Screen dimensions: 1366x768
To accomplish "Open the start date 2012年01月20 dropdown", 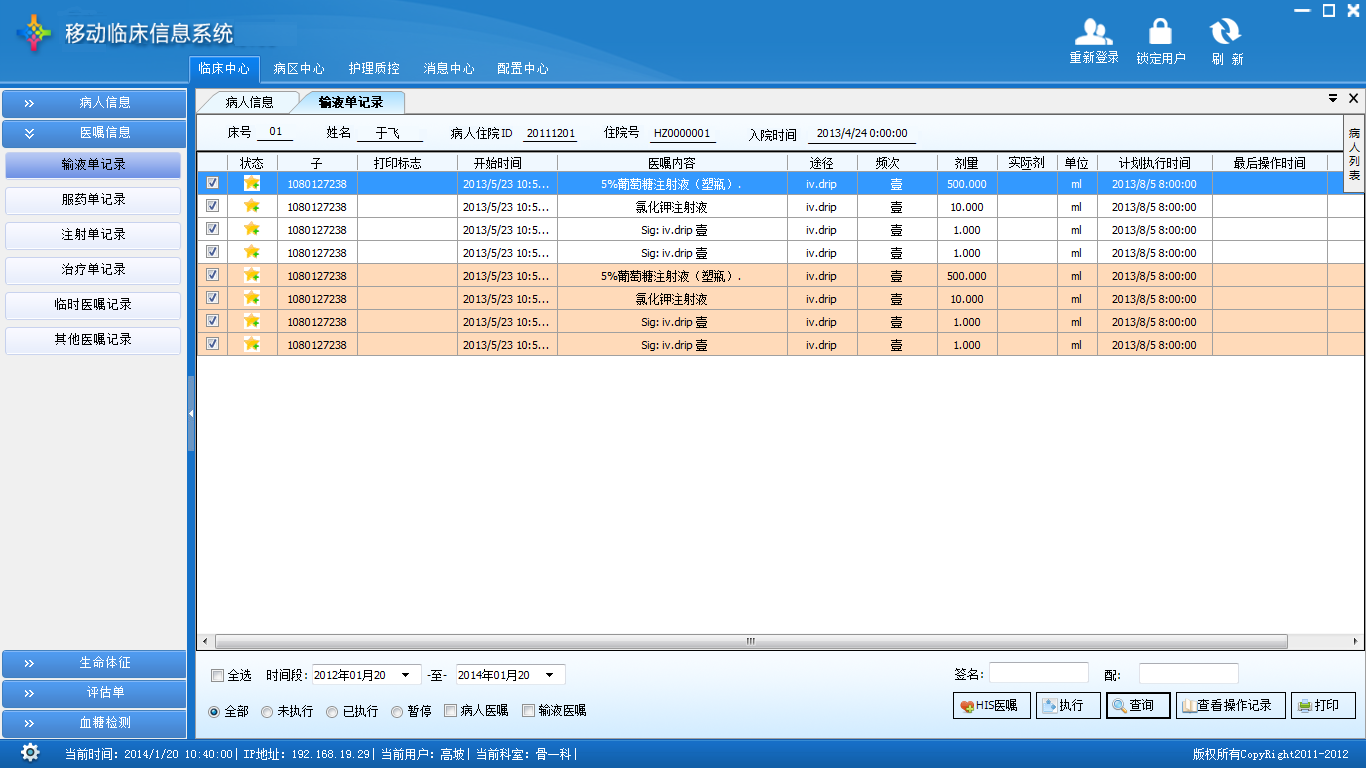I will click(405, 675).
